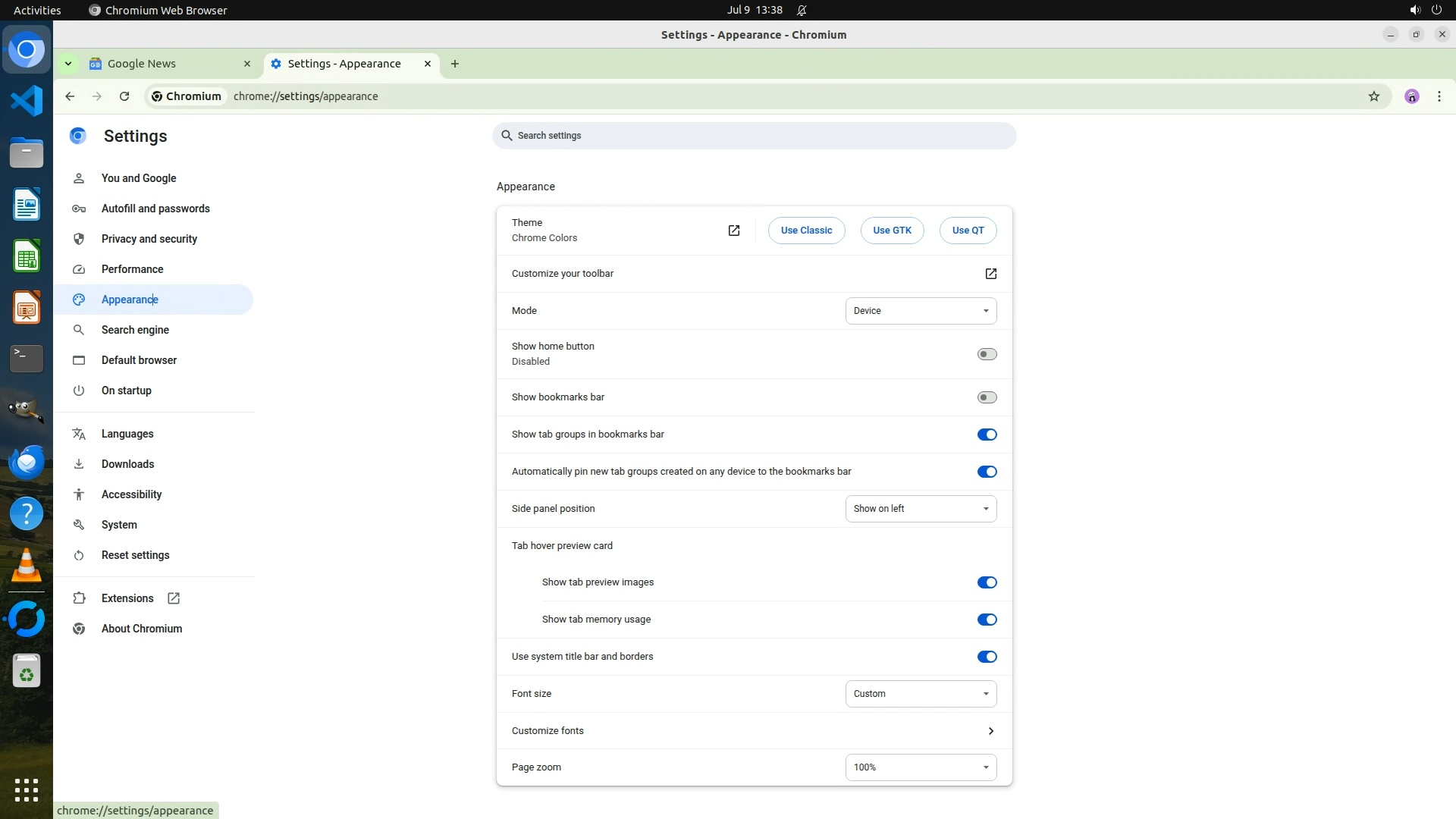Enable the Show home button toggle
This screenshot has height=819, width=1456.
point(987,354)
